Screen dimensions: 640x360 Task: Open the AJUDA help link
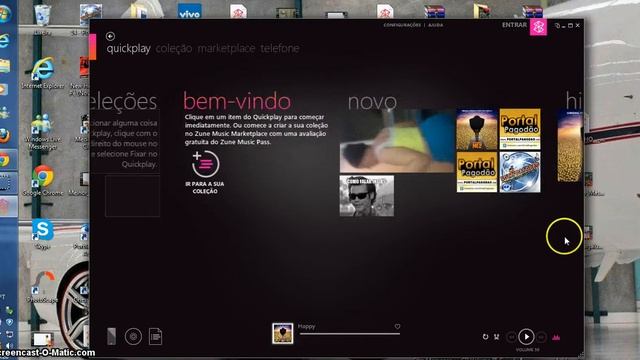pyautogui.click(x=436, y=25)
